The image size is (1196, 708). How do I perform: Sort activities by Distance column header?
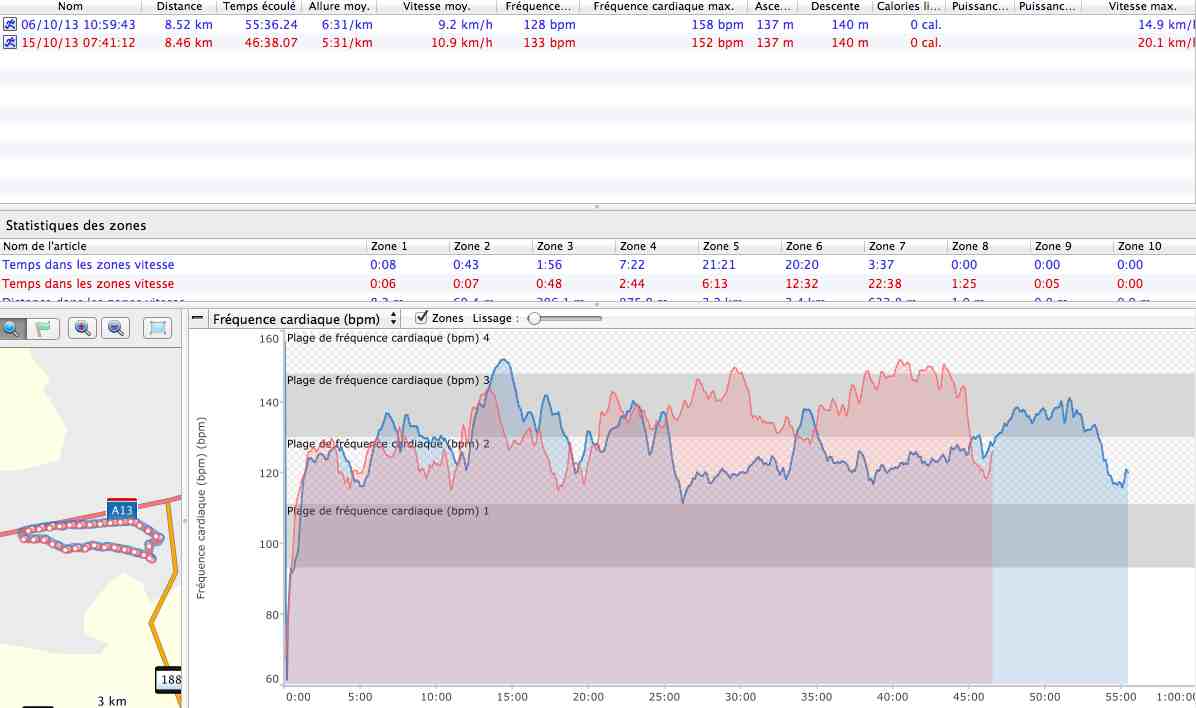pyautogui.click(x=179, y=6)
